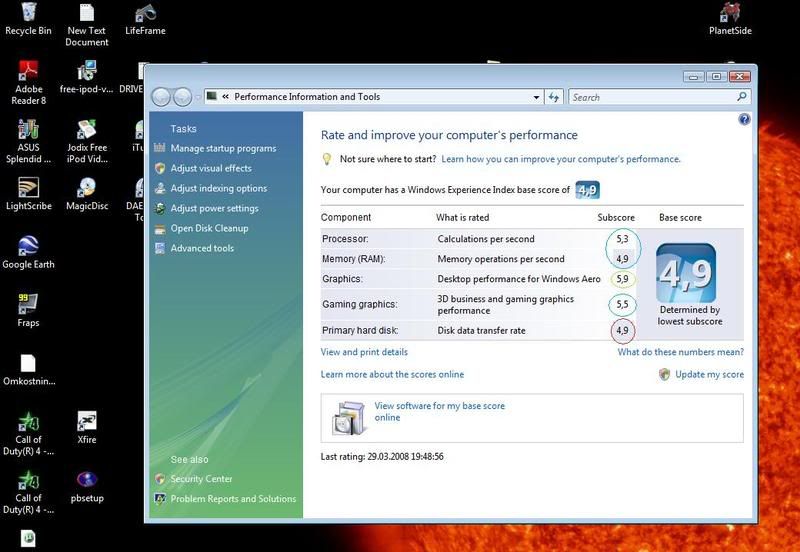
Task: Click Learn how you can improve performance link
Action: tap(561, 159)
